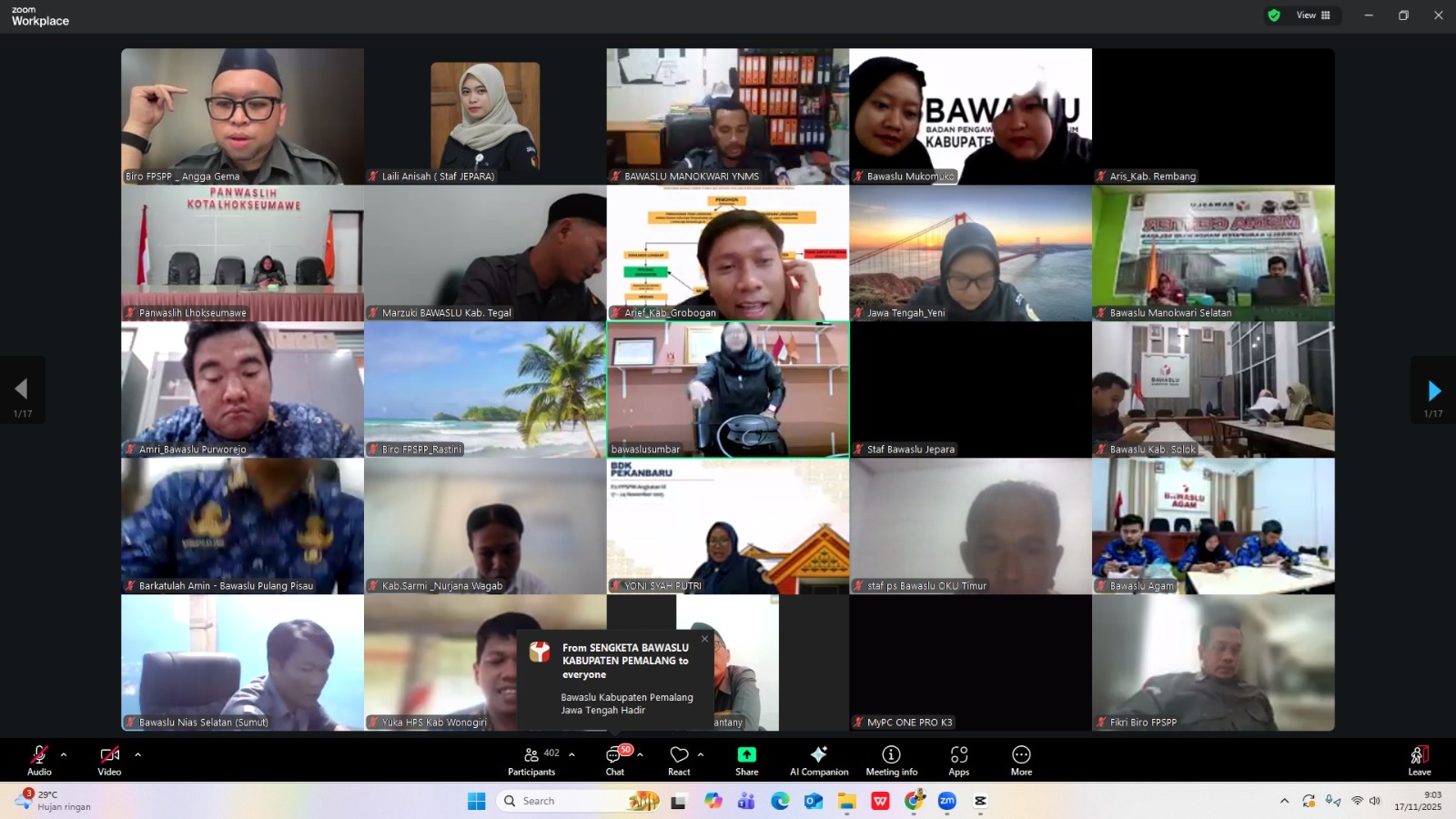Dismiss the SENGKETA PEMALANG chat notification
1456x819 pixels.
click(x=705, y=639)
